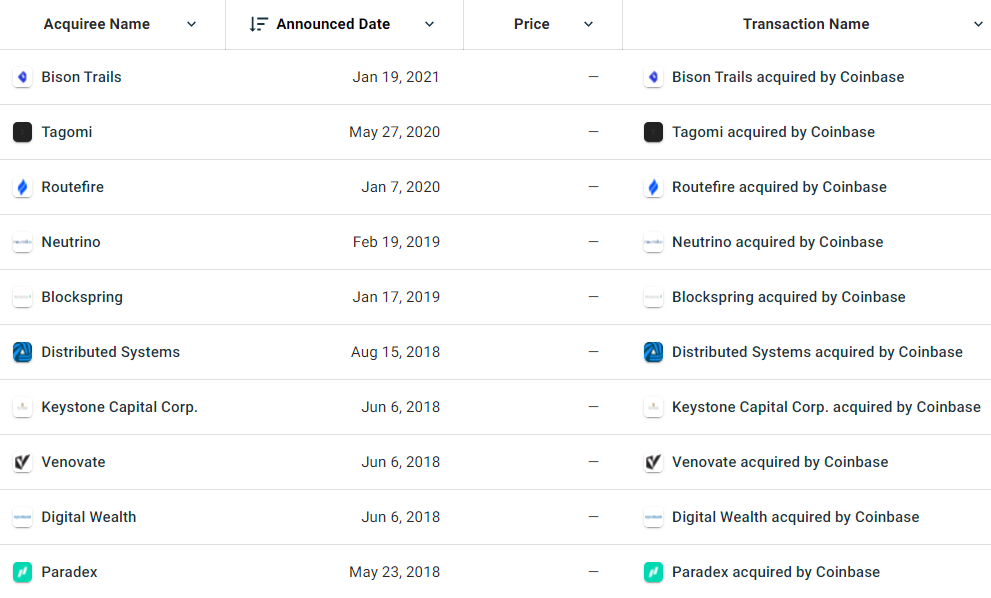Click the Price column header
This screenshot has width=991, height=598.
532,24
